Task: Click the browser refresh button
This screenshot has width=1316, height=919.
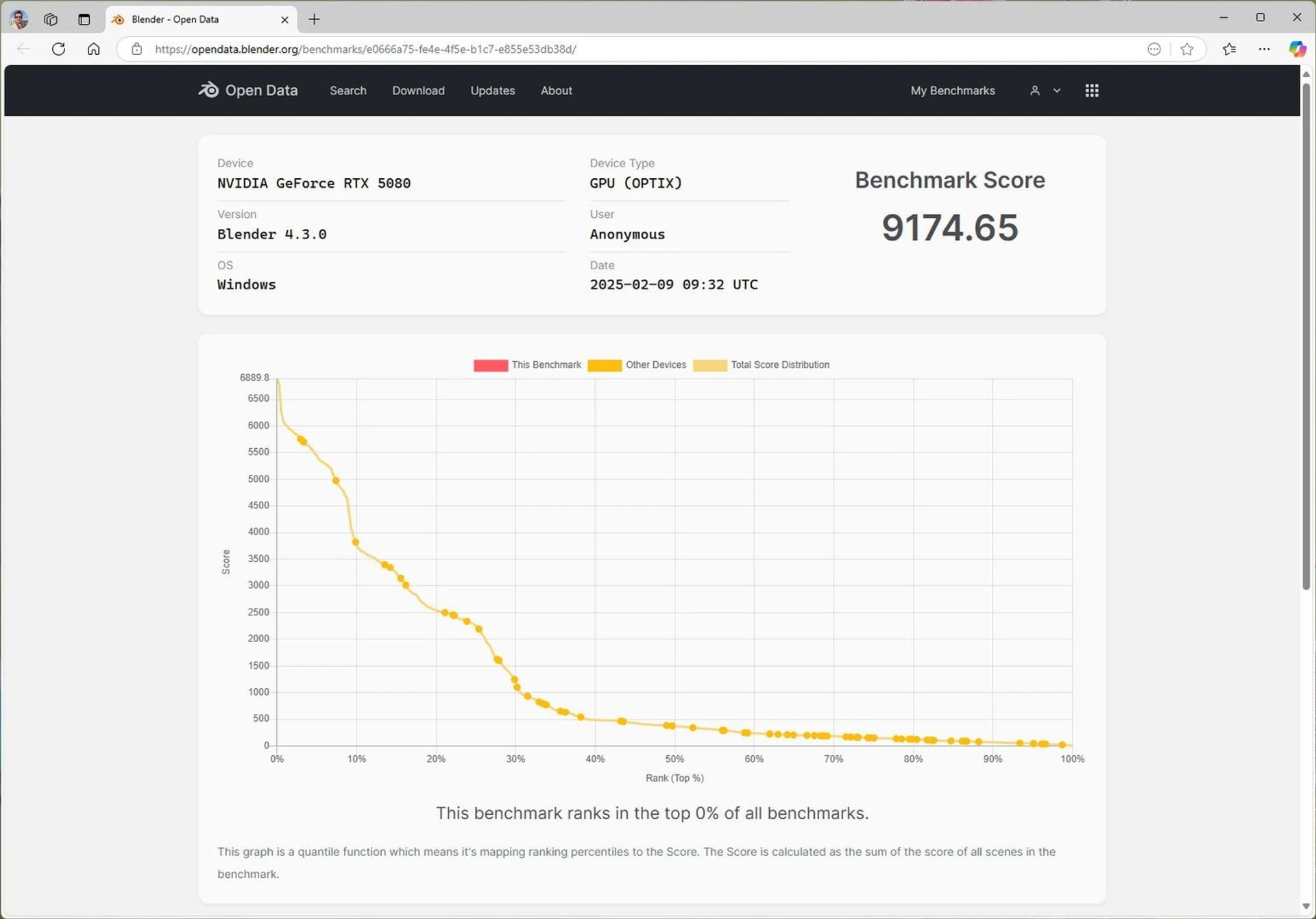Action: [x=58, y=49]
